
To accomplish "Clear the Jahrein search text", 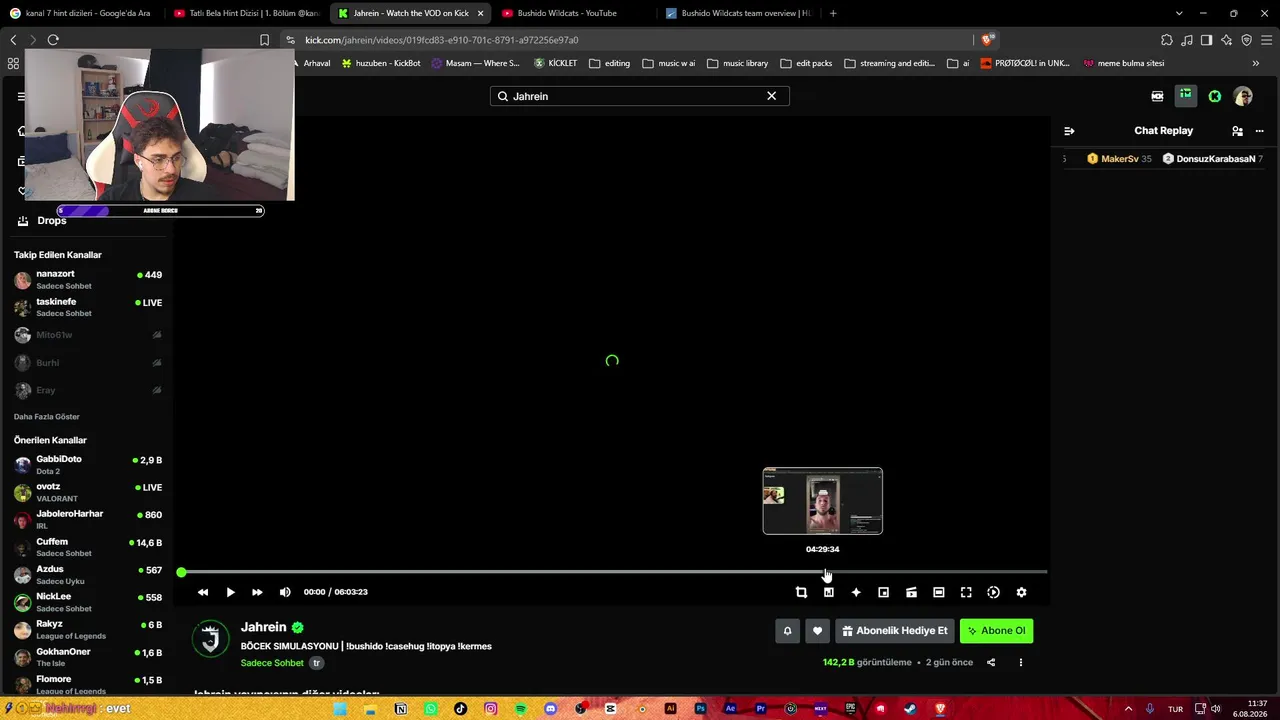I will click(771, 96).
